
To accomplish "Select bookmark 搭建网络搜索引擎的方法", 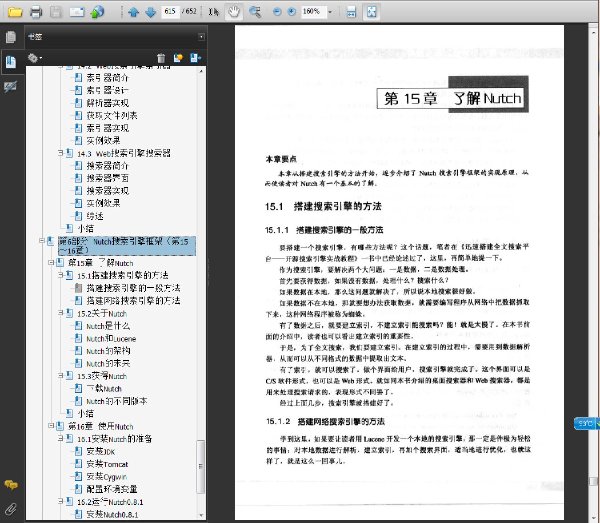I will (x=133, y=300).
